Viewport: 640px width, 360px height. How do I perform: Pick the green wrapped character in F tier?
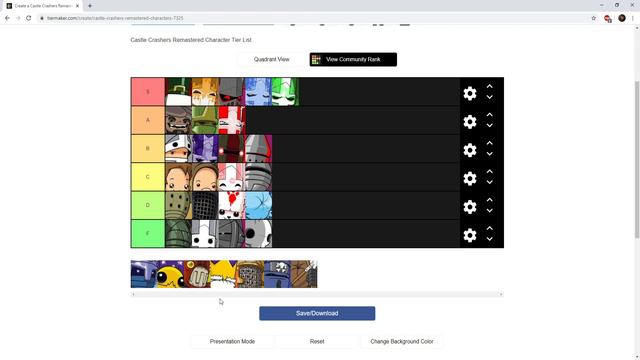coord(178,233)
